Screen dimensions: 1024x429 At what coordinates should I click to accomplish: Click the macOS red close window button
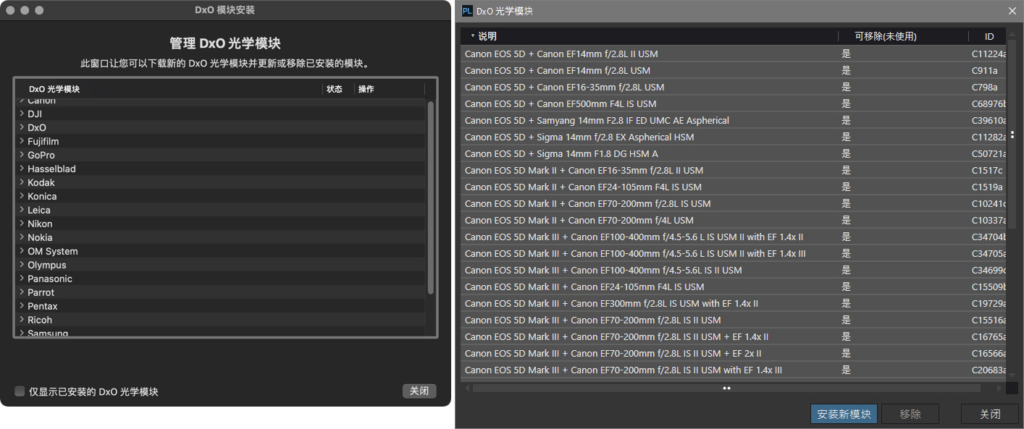[12, 10]
